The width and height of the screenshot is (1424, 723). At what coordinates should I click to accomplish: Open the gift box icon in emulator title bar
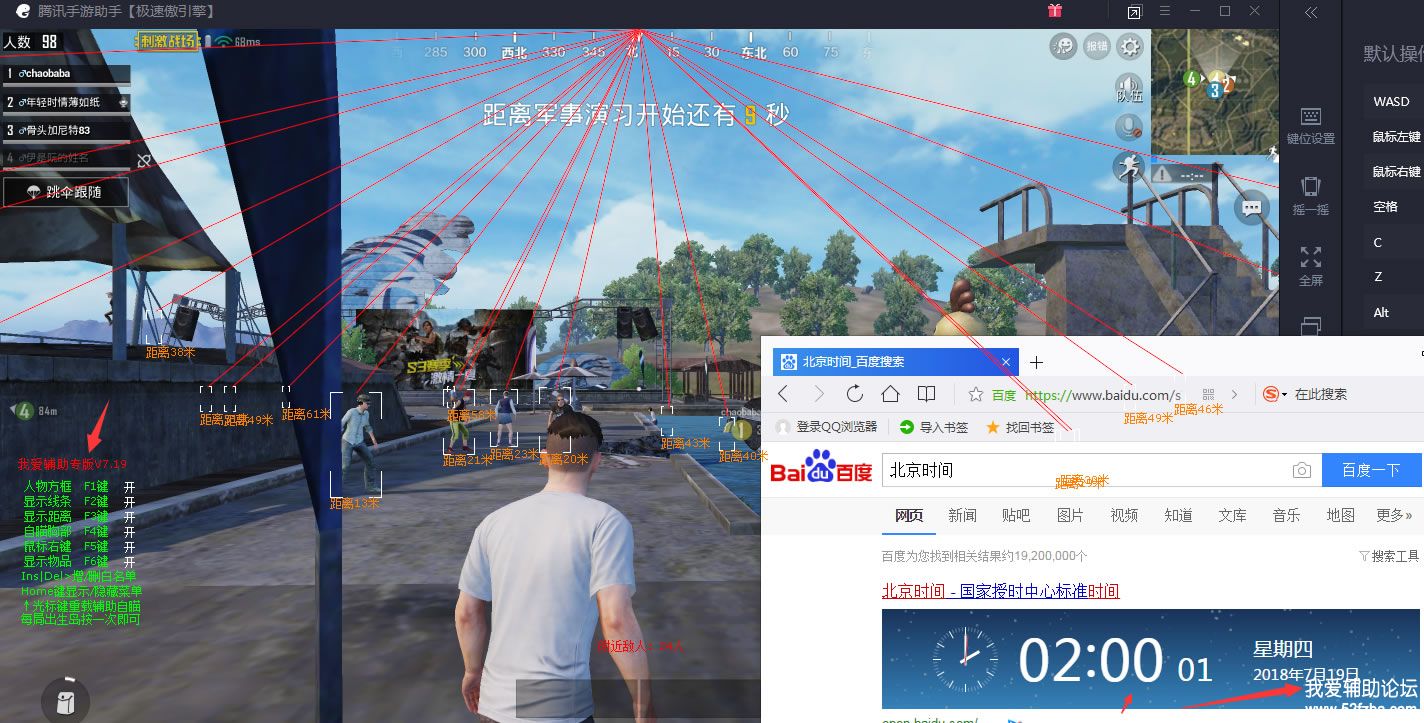coord(1055,11)
